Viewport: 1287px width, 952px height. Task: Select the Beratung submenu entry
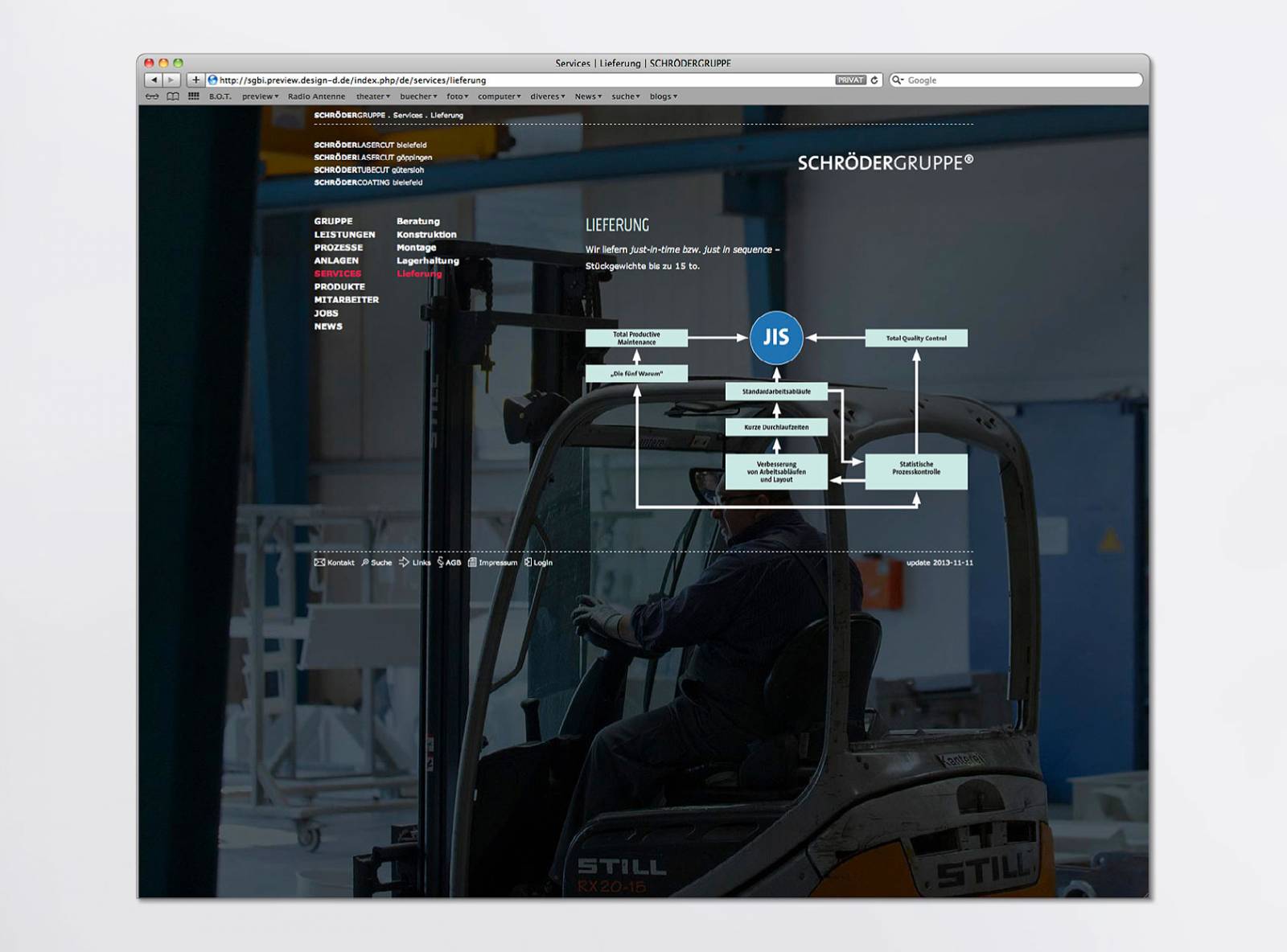[x=418, y=221]
